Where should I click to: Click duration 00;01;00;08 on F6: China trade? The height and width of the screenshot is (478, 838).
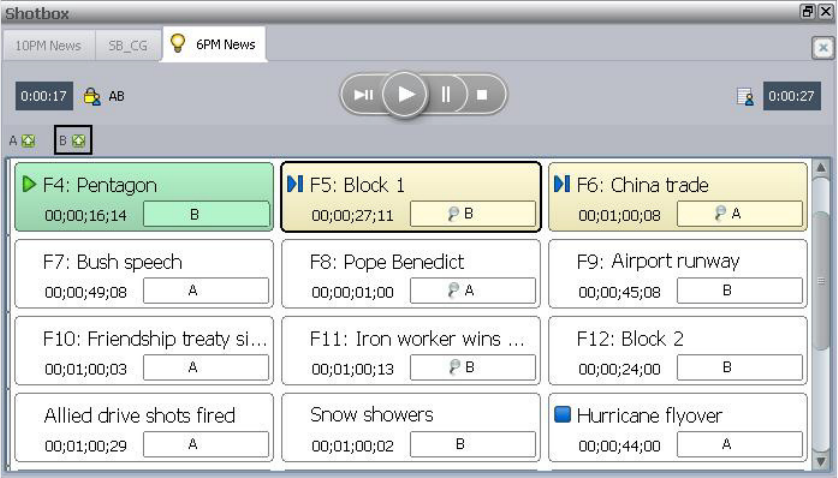(619, 215)
